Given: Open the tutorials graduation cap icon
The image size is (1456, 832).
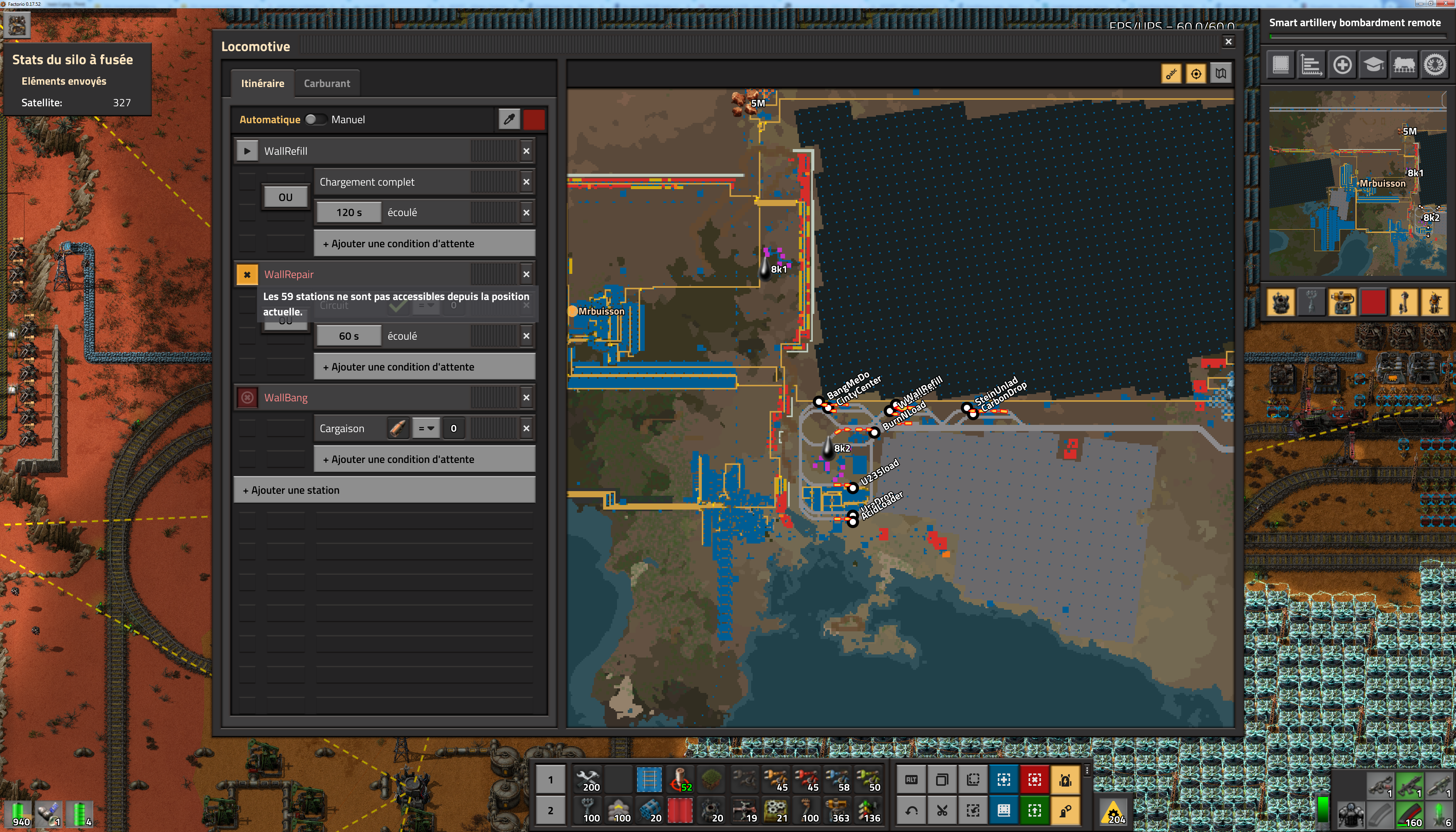Looking at the screenshot, I should pos(1373,65).
